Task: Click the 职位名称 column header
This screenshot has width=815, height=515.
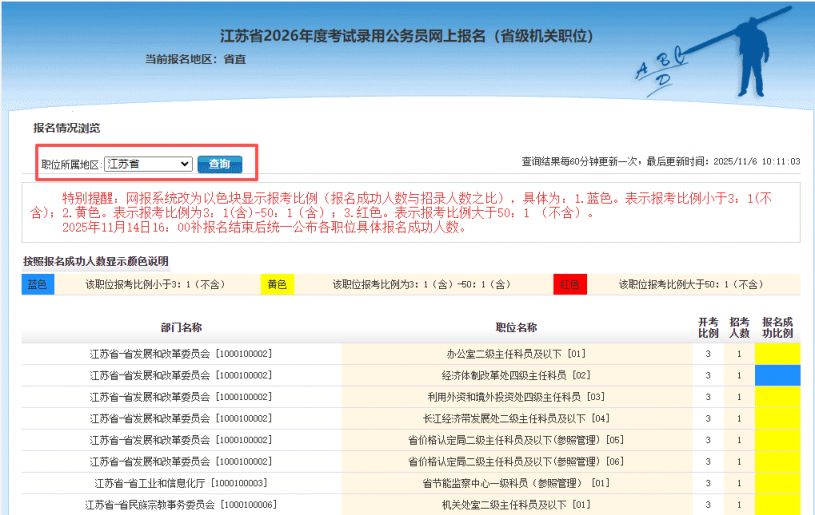Action: (x=516, y=327)
